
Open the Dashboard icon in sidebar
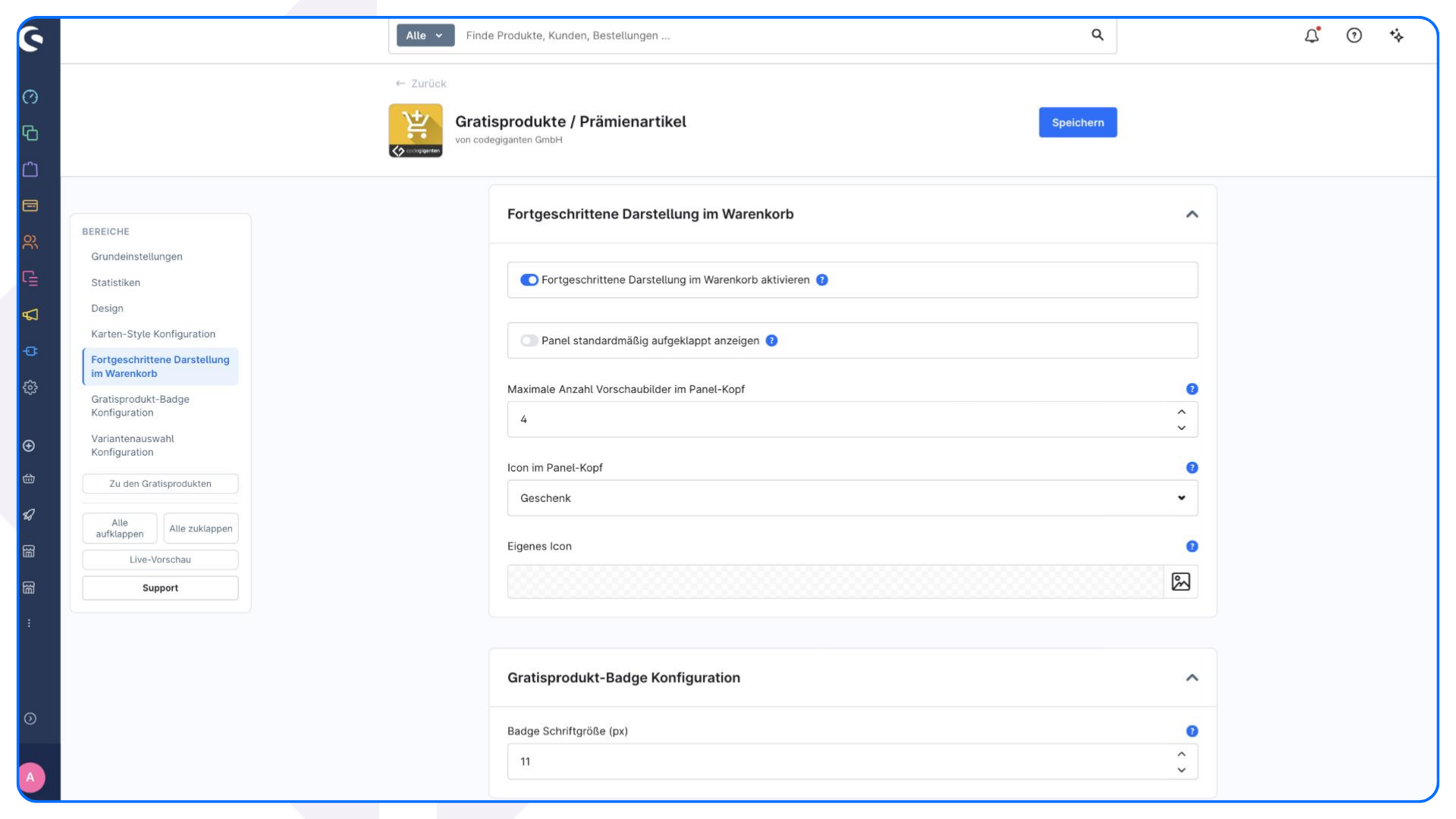(30, 97)
